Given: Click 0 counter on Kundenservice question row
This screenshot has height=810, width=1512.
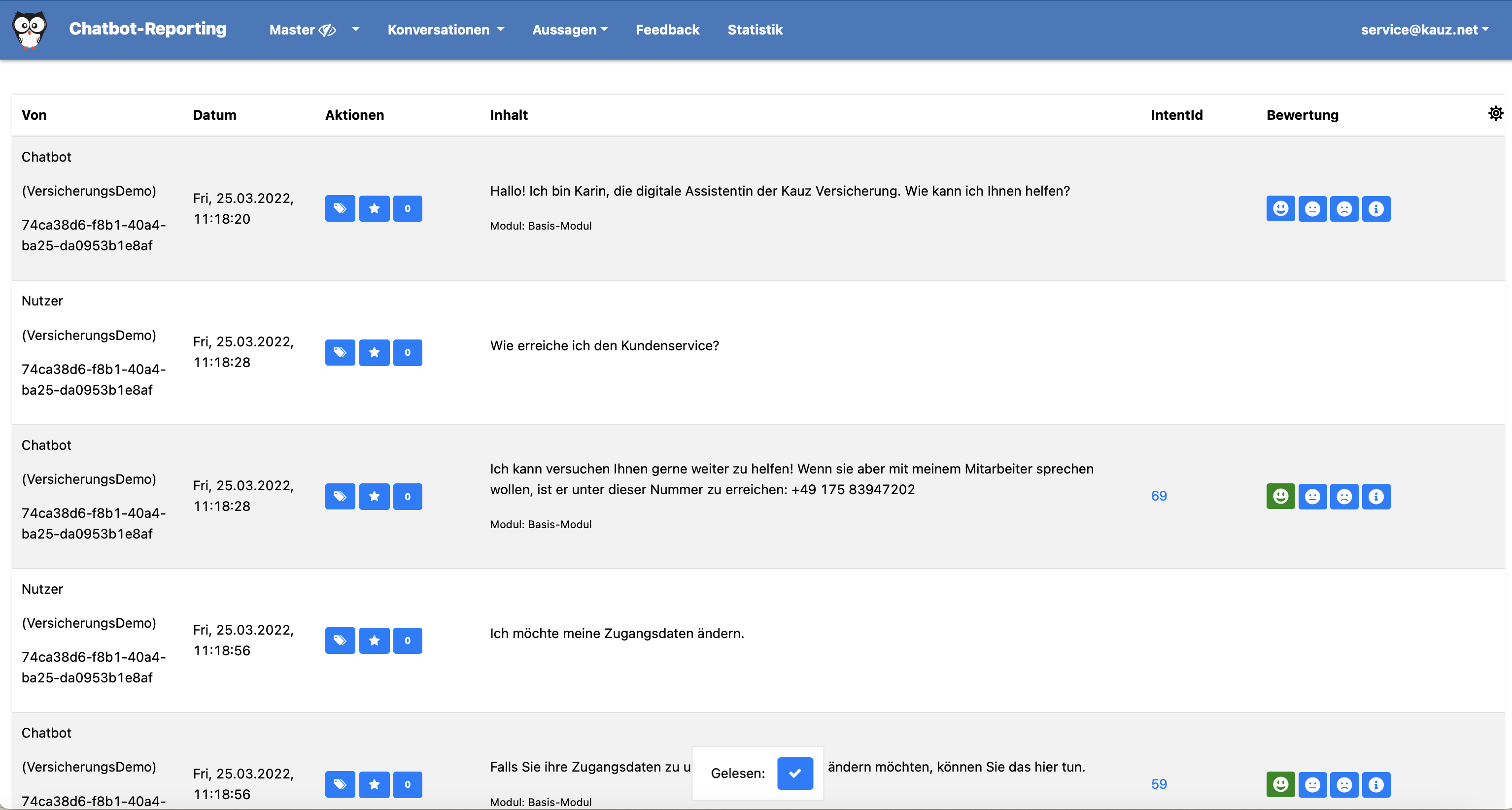Looking at the screenshot, I should click(x=408, y=352).
